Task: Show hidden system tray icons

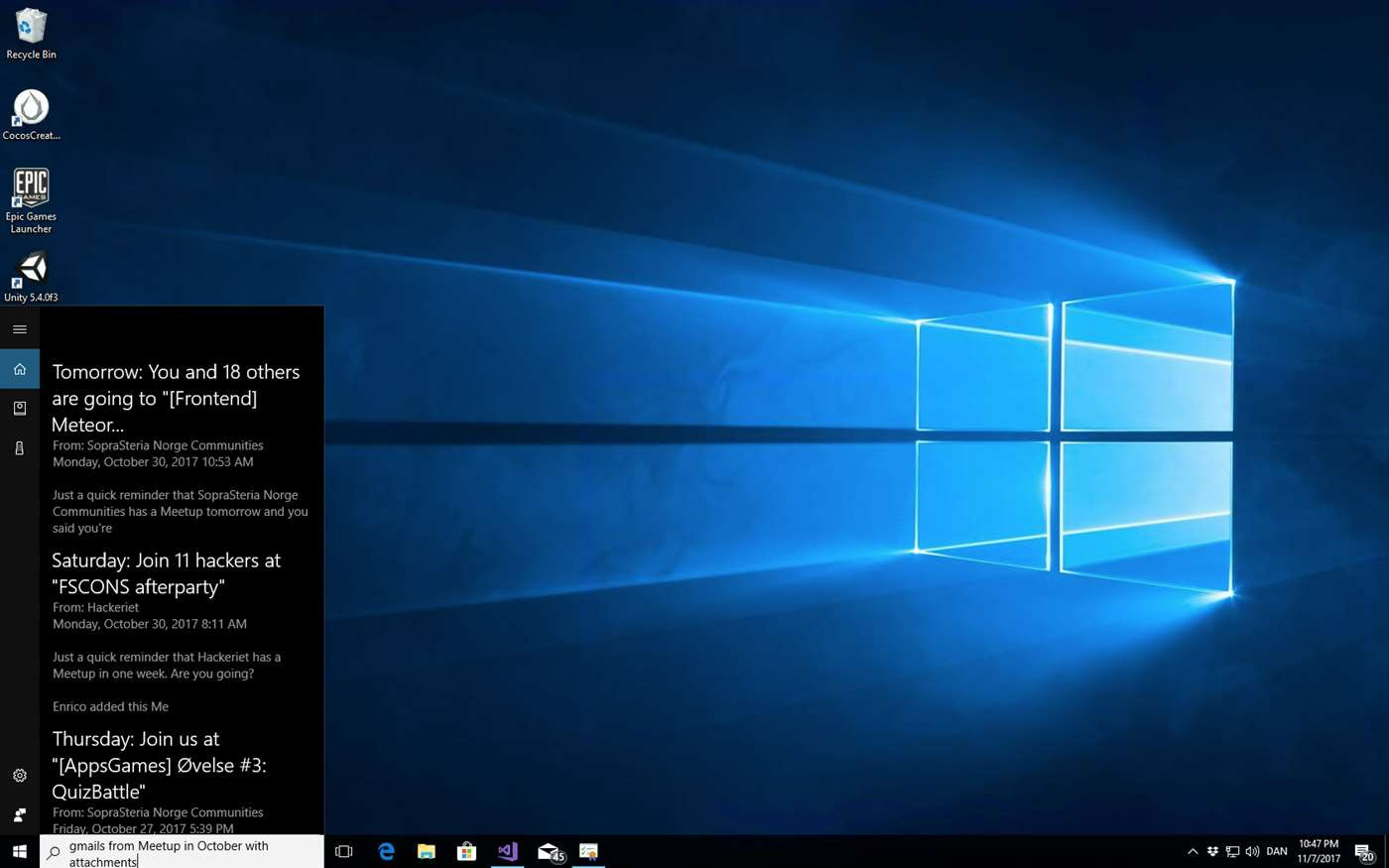Action: (x=1193, y=852)
